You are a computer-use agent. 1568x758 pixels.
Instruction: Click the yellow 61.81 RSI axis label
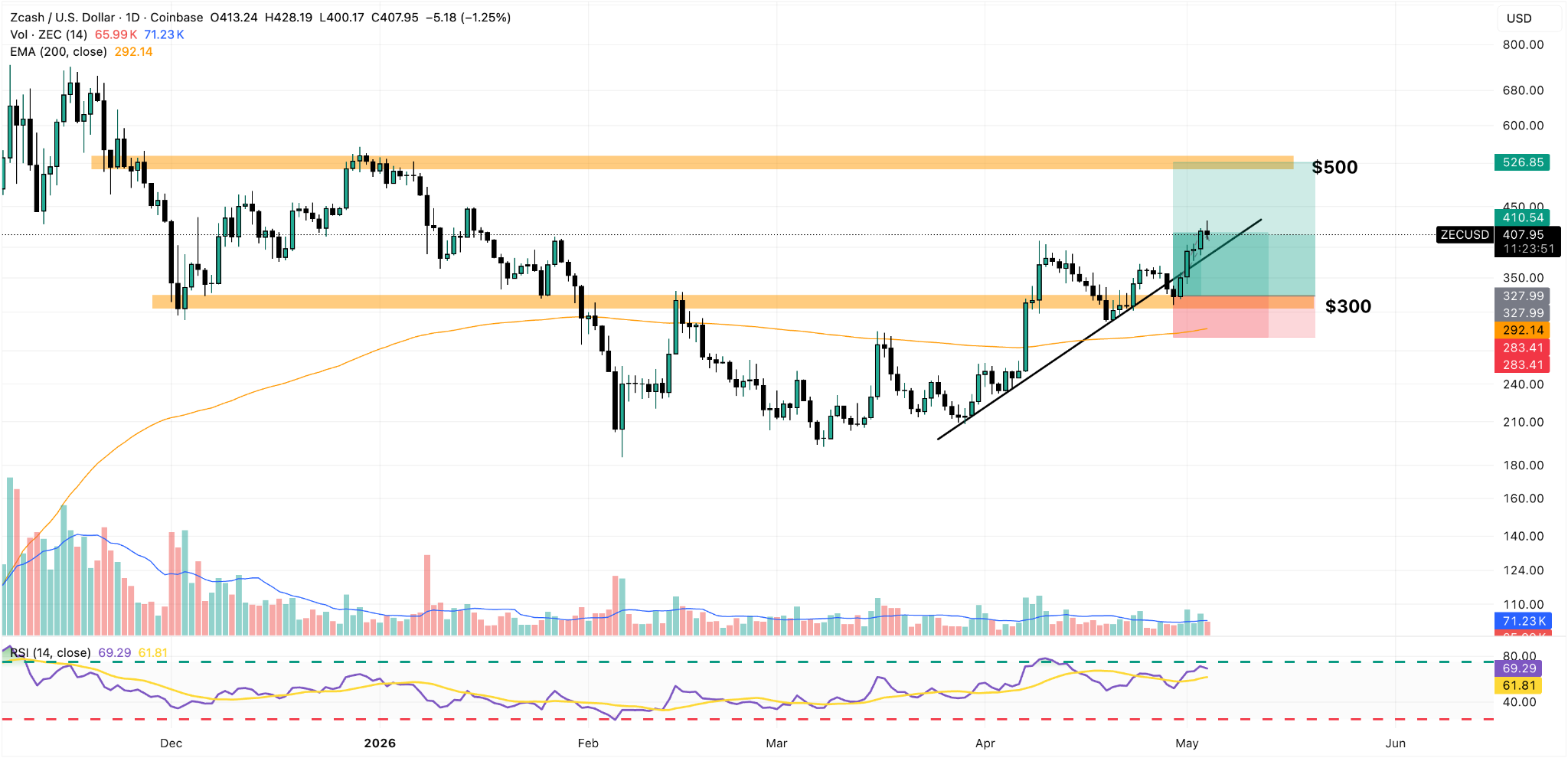[1518, 685]
